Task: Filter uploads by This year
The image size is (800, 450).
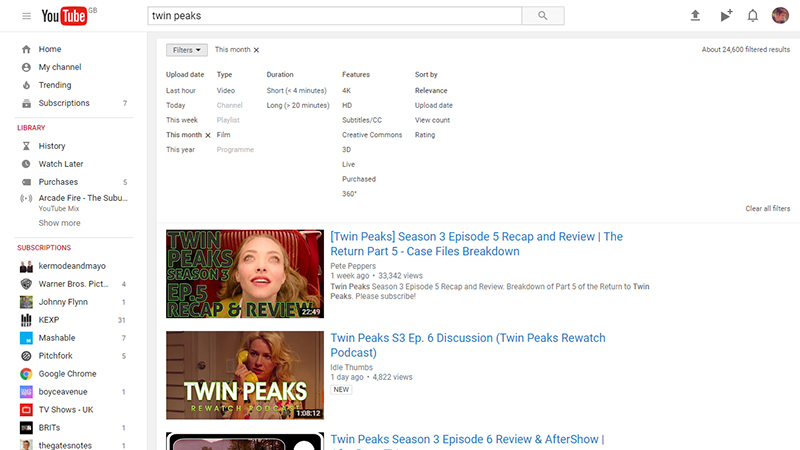Action: [180, 149]
